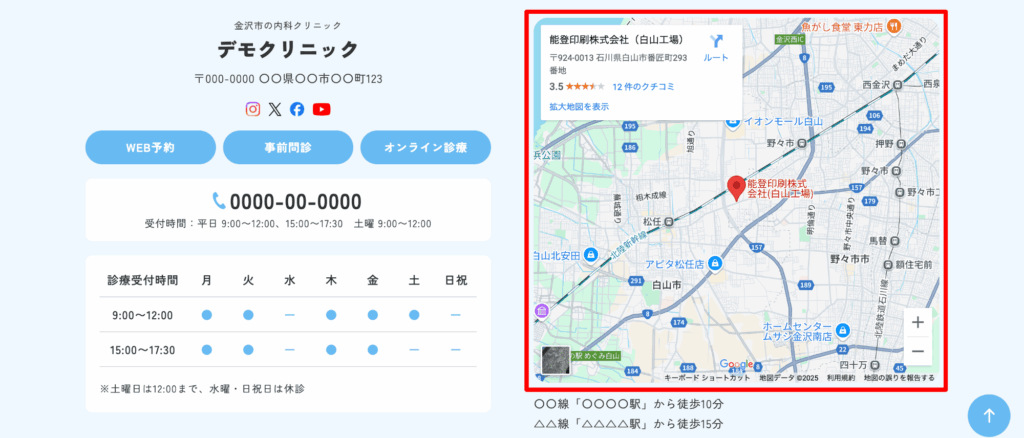This screenshot has width=1024, height=438.
Task: Click the X (Twitter) social icon
Action: coord(275,109)
